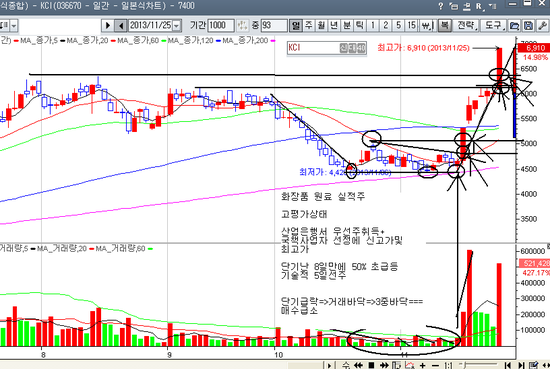Fast forward chart with double right arrows

coord(384,365)
